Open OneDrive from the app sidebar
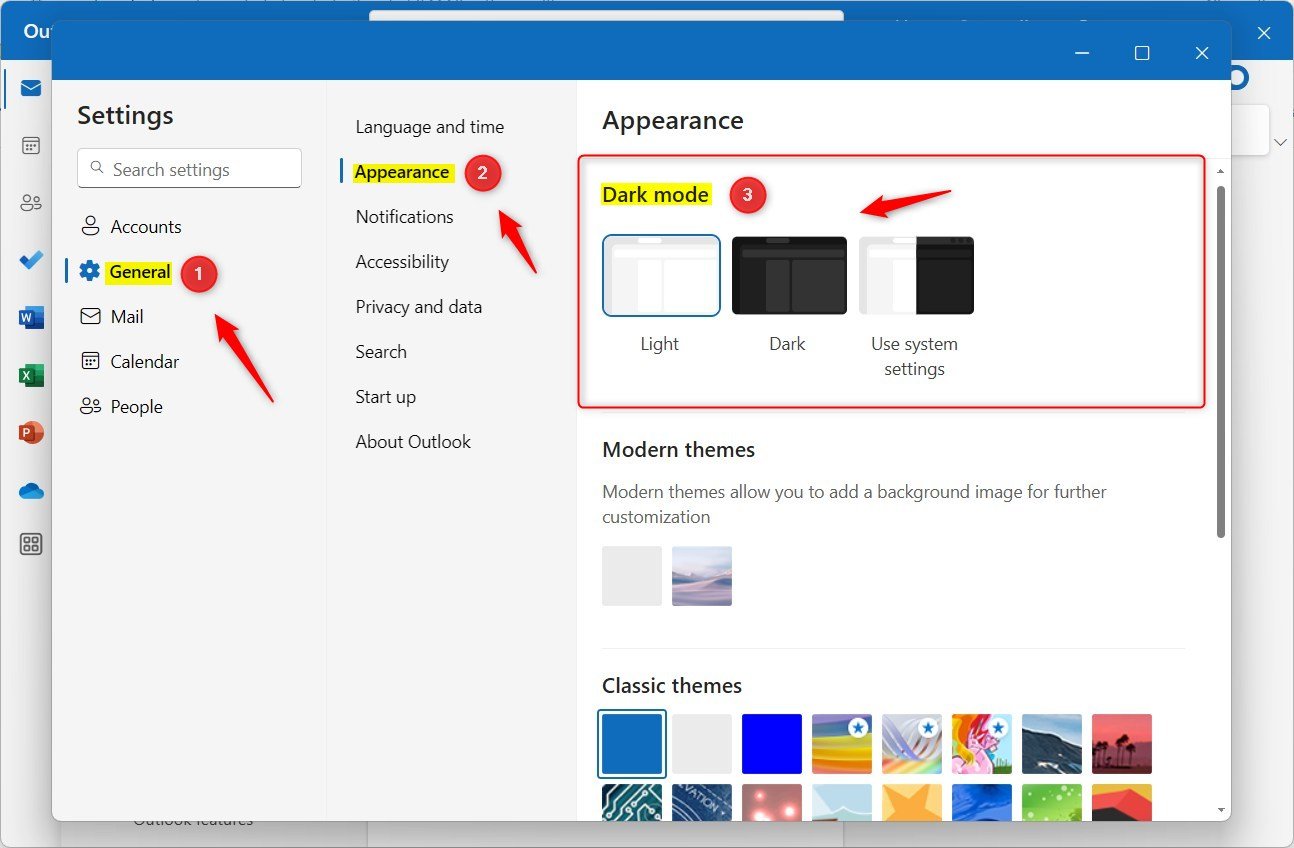Screen dimensions: 1294x848 (30, 490)
